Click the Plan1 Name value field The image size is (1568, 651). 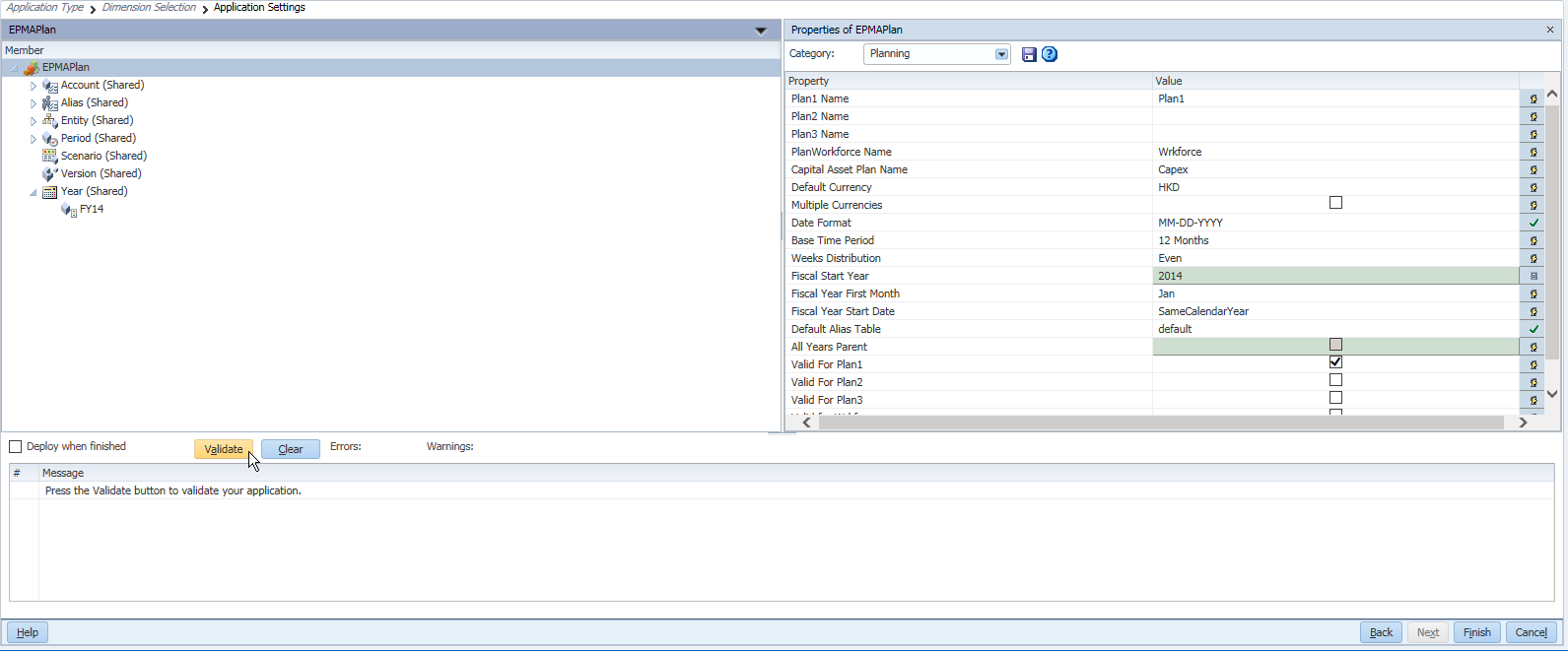coord(1335,99)
